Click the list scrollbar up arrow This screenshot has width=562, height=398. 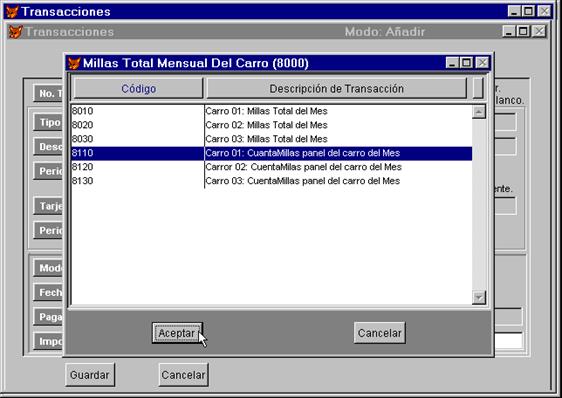point(479,112)
